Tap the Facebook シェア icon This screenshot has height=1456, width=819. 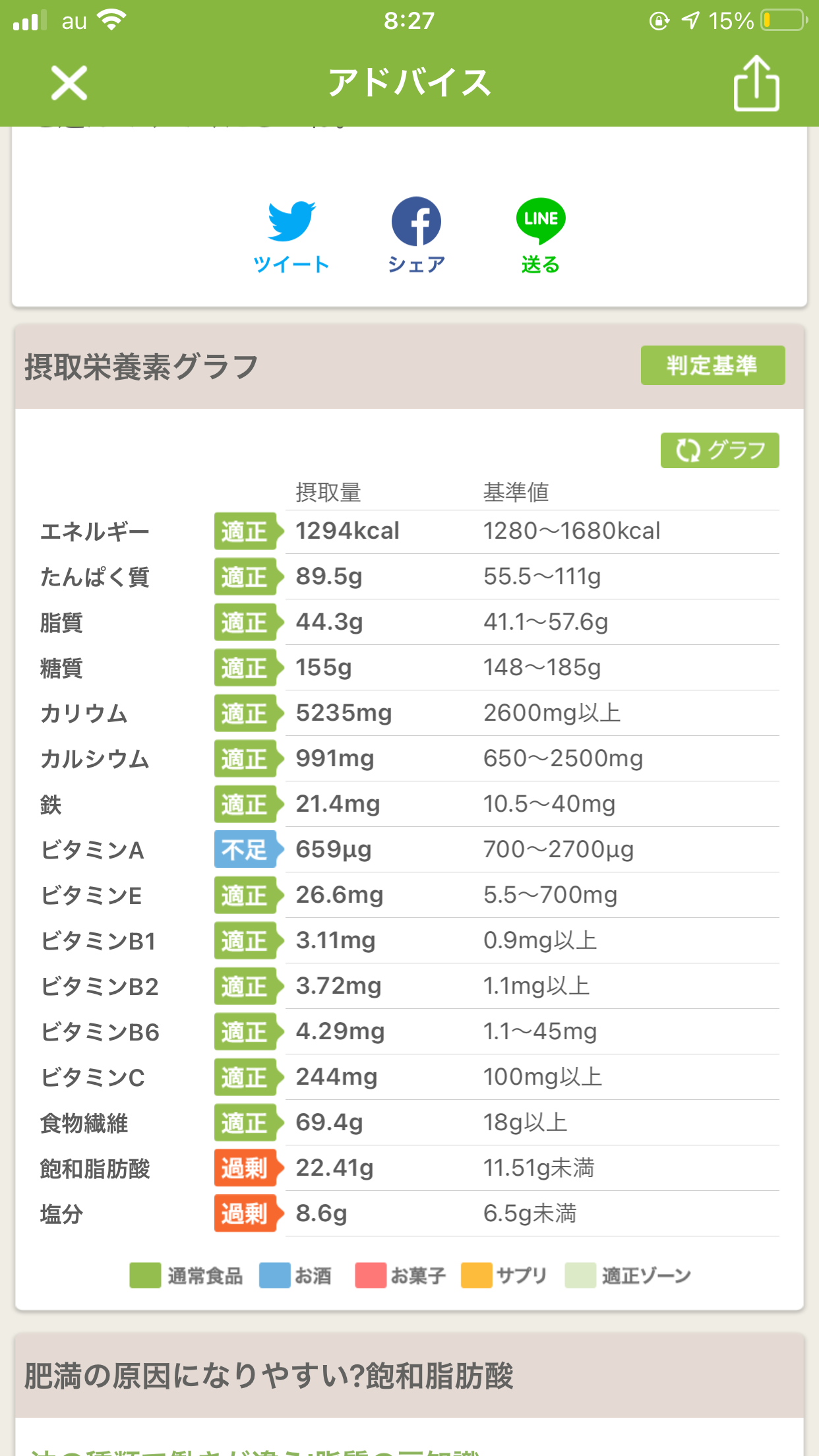coord(416,236)
